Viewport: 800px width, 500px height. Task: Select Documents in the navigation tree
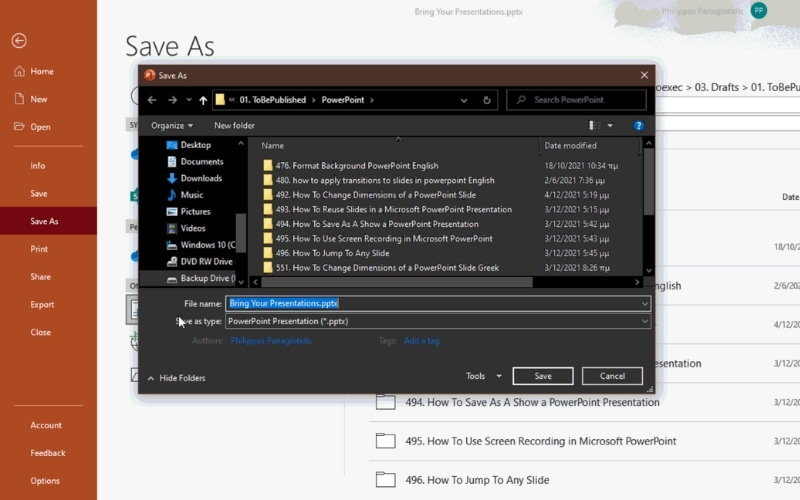point(202,162)
